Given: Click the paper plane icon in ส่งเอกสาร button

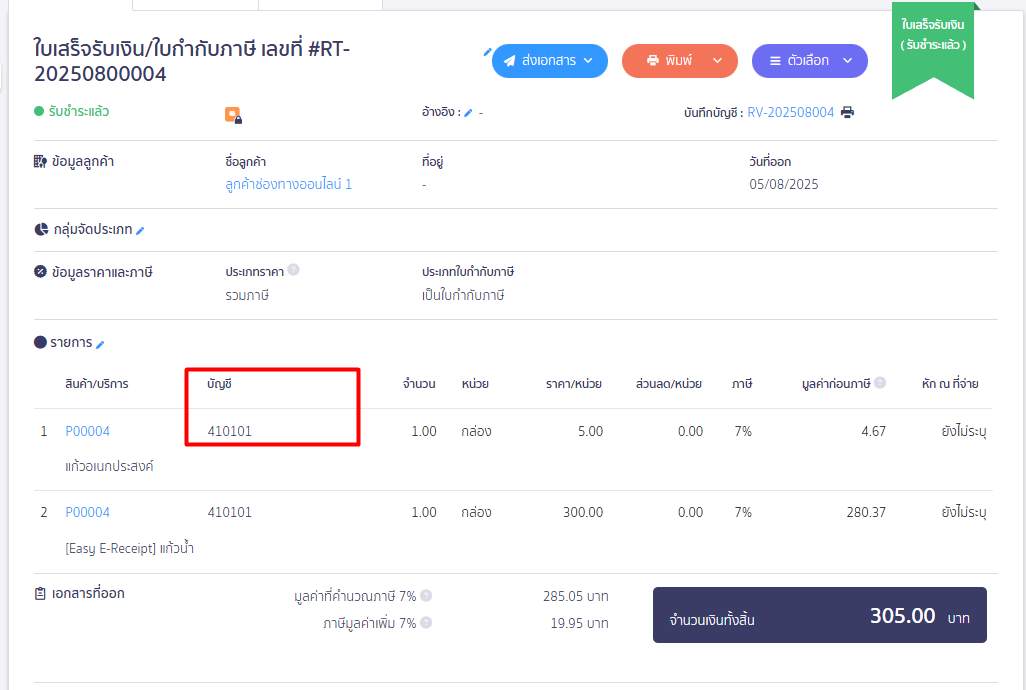Looking at the screenshot, I should [x=511, y=60].
